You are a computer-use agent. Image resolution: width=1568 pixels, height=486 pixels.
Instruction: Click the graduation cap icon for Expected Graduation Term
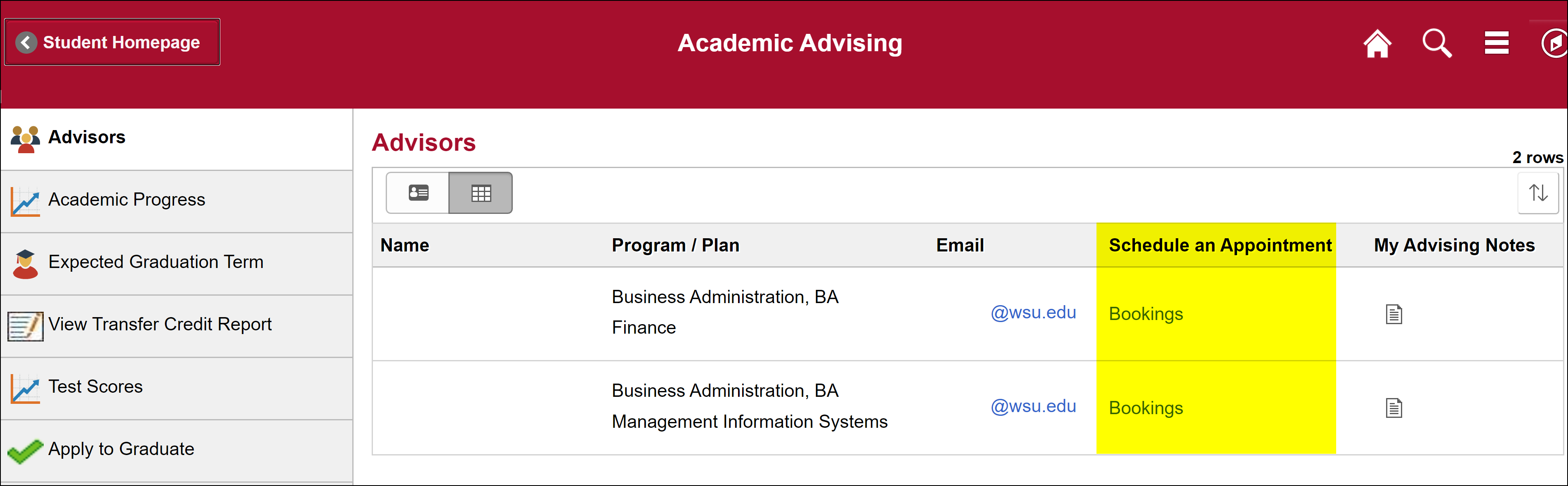pos(24,263)
